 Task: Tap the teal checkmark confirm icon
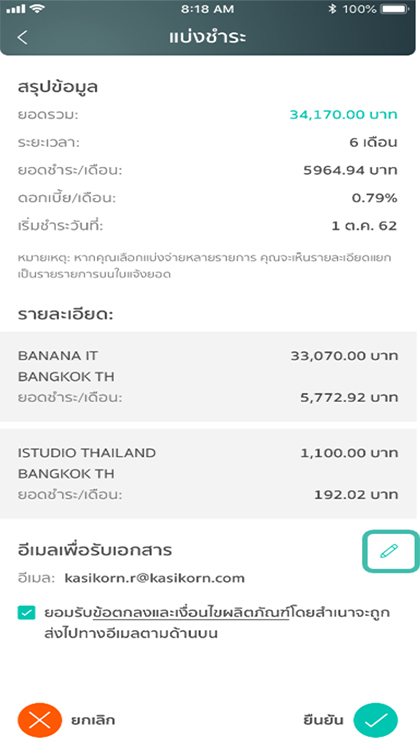(376, 720)
